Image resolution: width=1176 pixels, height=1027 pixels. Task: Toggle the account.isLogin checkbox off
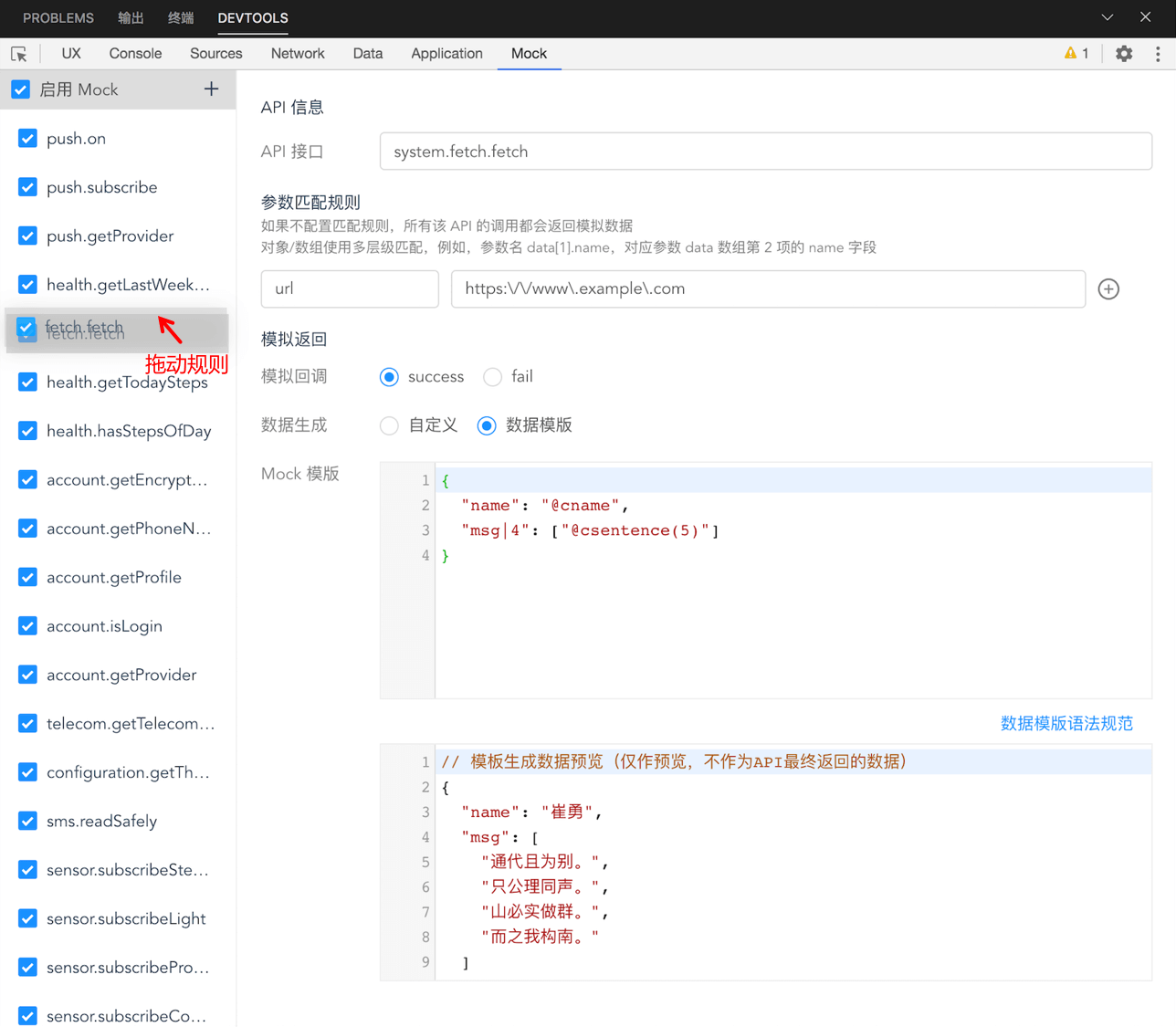tap(27, 625)
